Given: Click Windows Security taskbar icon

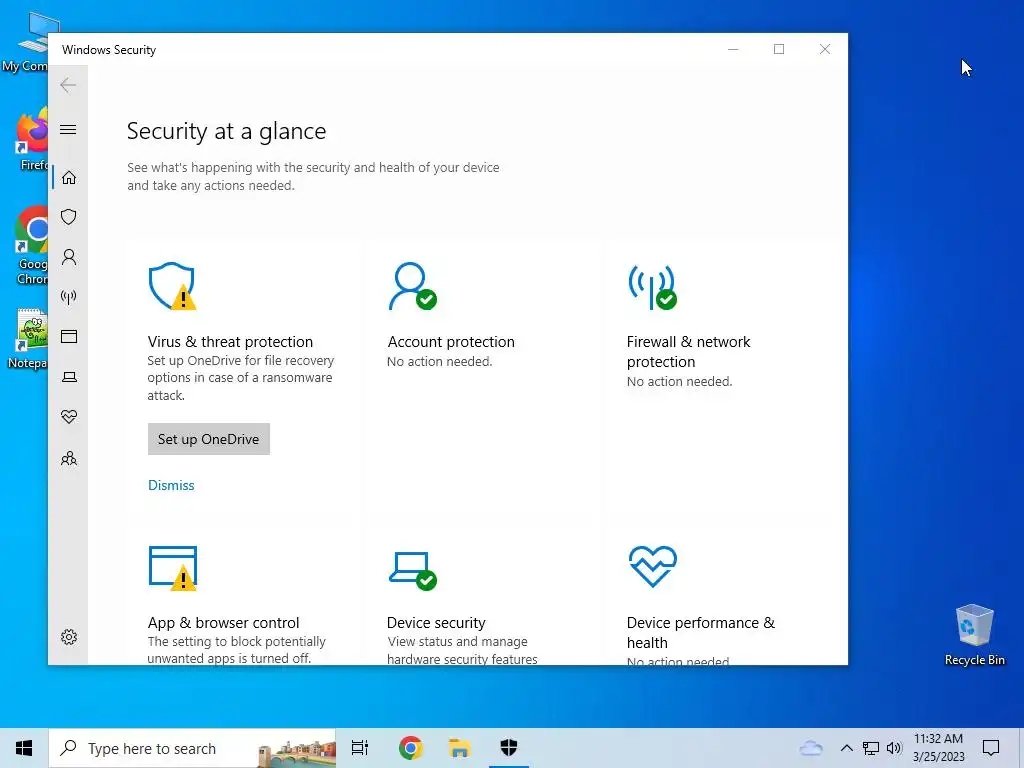Looking at the screenshot, I should tap(509, 748).
